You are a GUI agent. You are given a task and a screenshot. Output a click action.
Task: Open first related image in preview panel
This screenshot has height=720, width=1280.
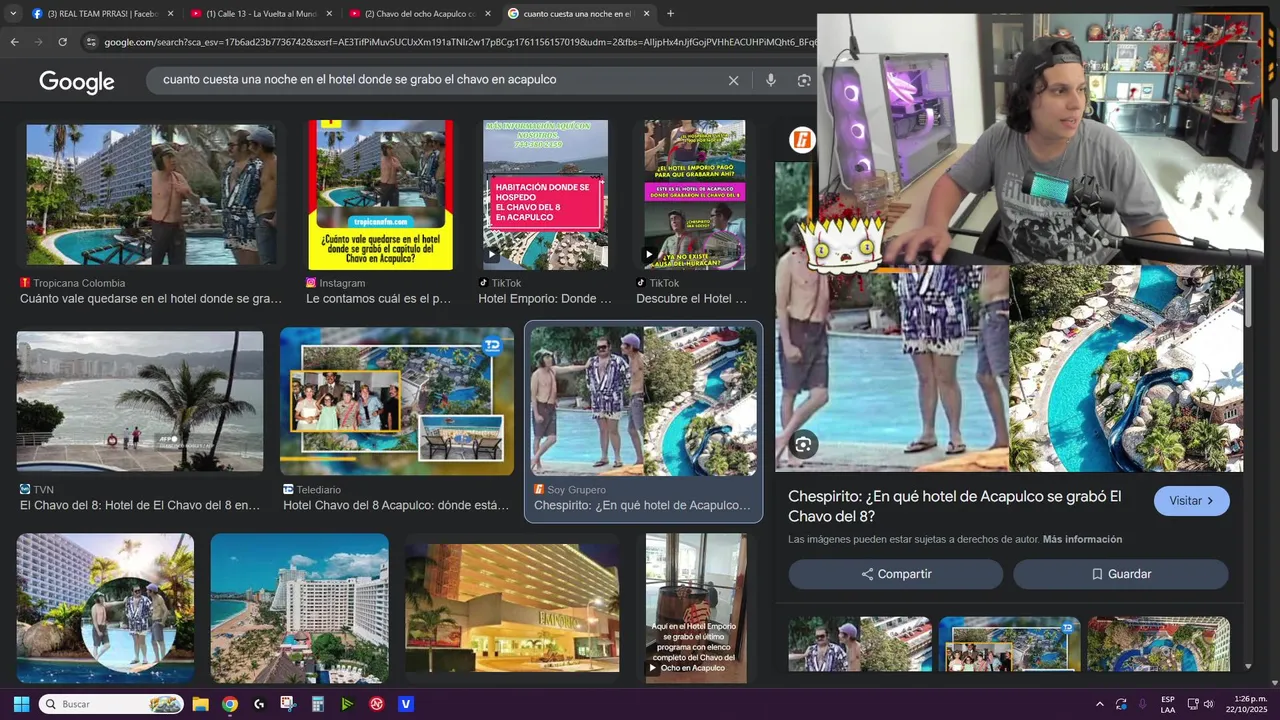[860, 644]
